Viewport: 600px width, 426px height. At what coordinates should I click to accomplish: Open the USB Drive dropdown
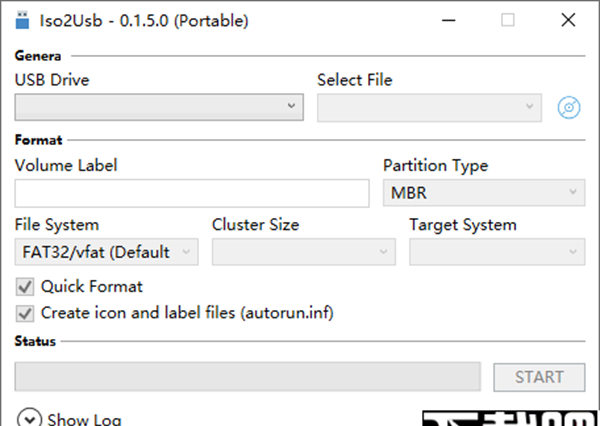(x=159, y=107)
